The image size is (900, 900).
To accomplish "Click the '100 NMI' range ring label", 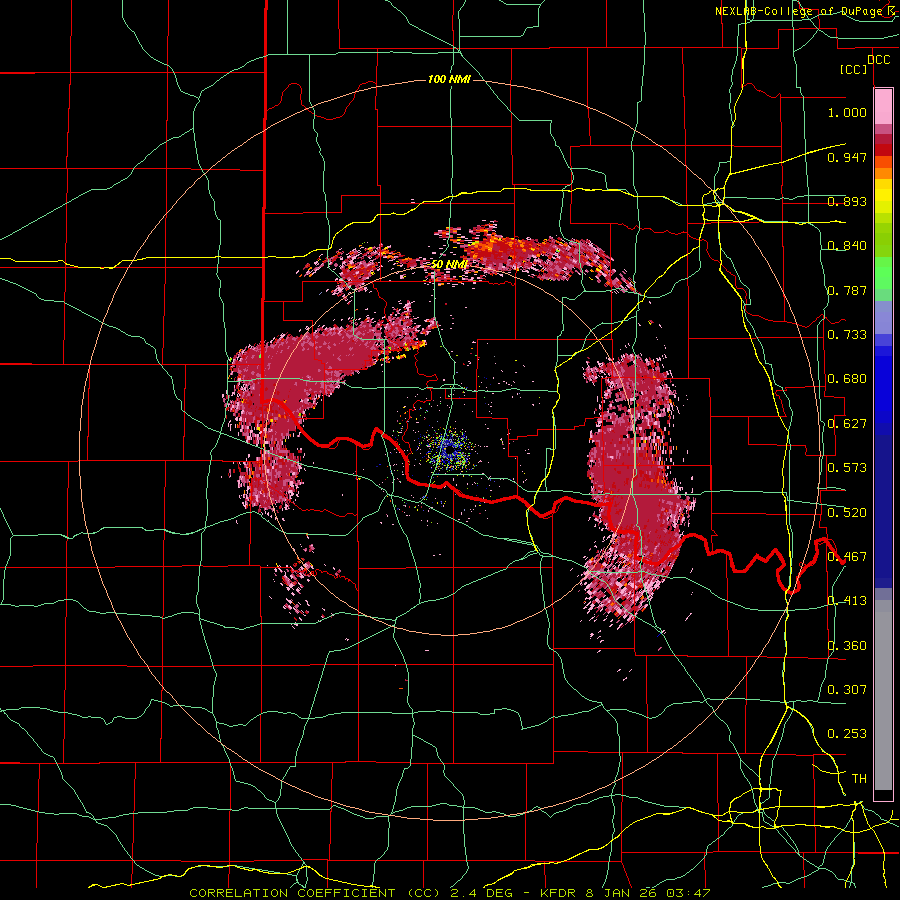I will pyautogui.click(x=449, y=79).
